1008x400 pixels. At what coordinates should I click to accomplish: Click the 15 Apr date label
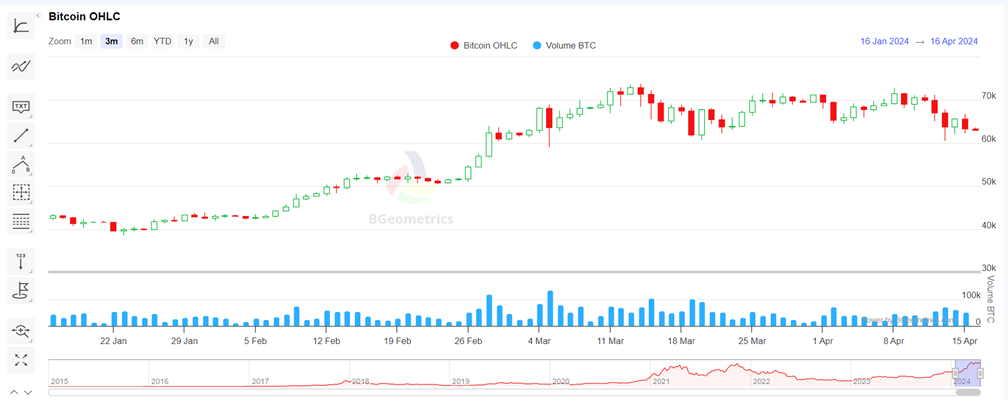coord(966,340)
